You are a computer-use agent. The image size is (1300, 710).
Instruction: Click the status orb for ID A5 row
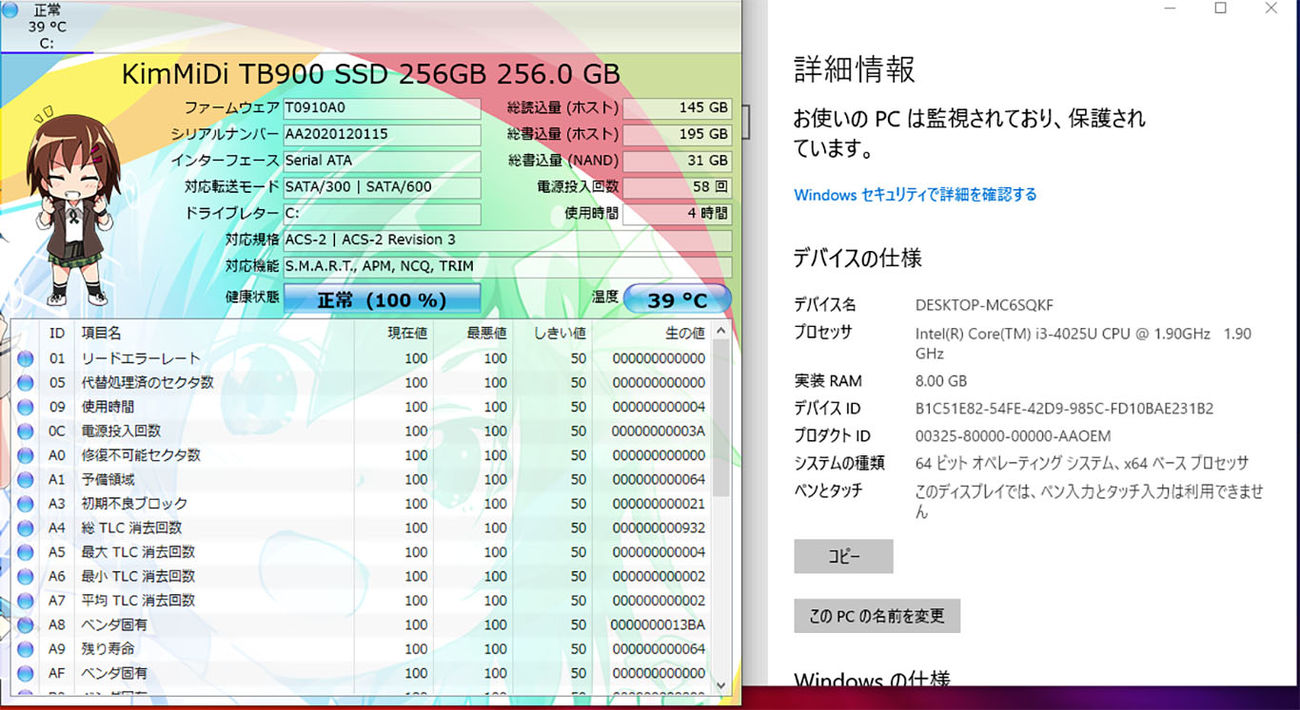[25, 552]
